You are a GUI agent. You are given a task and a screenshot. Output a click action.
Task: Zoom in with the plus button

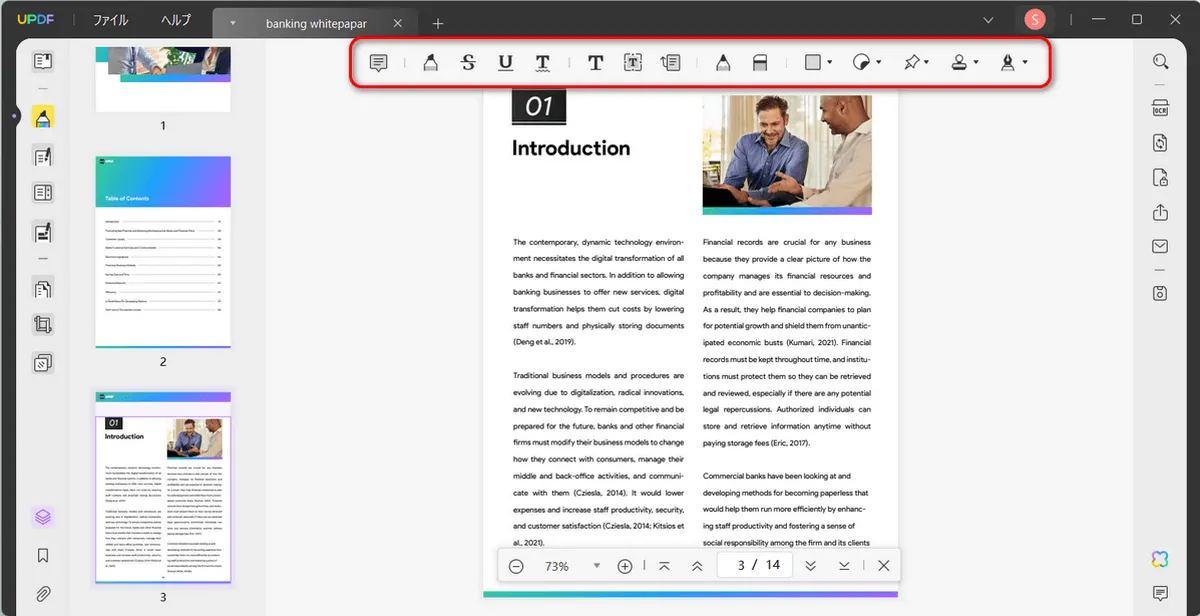click(625, 566)
